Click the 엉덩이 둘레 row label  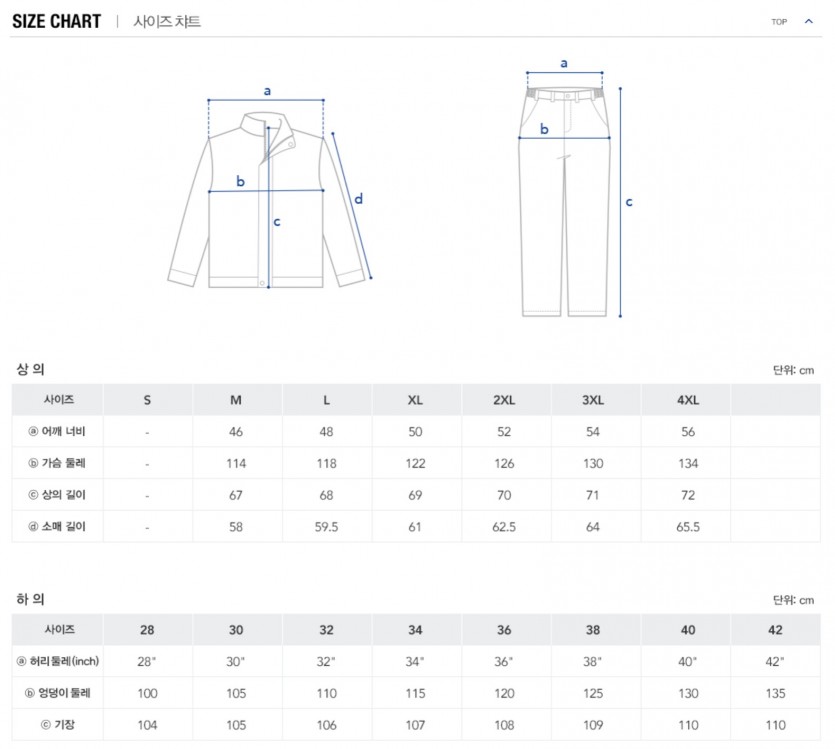(58, 693)
